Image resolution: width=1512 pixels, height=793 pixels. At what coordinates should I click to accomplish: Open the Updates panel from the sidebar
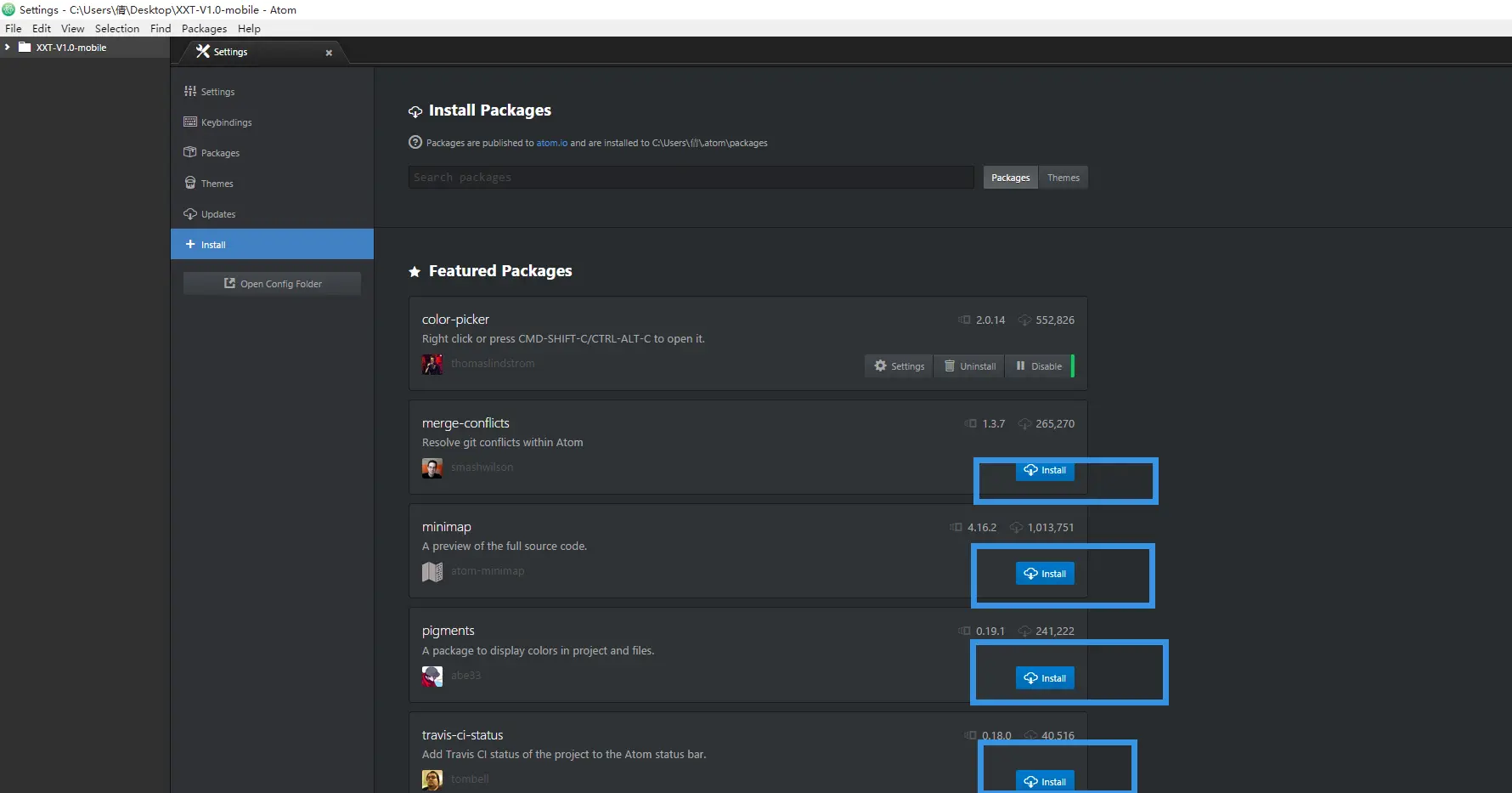pyautogui.click(x=272, y=214)
